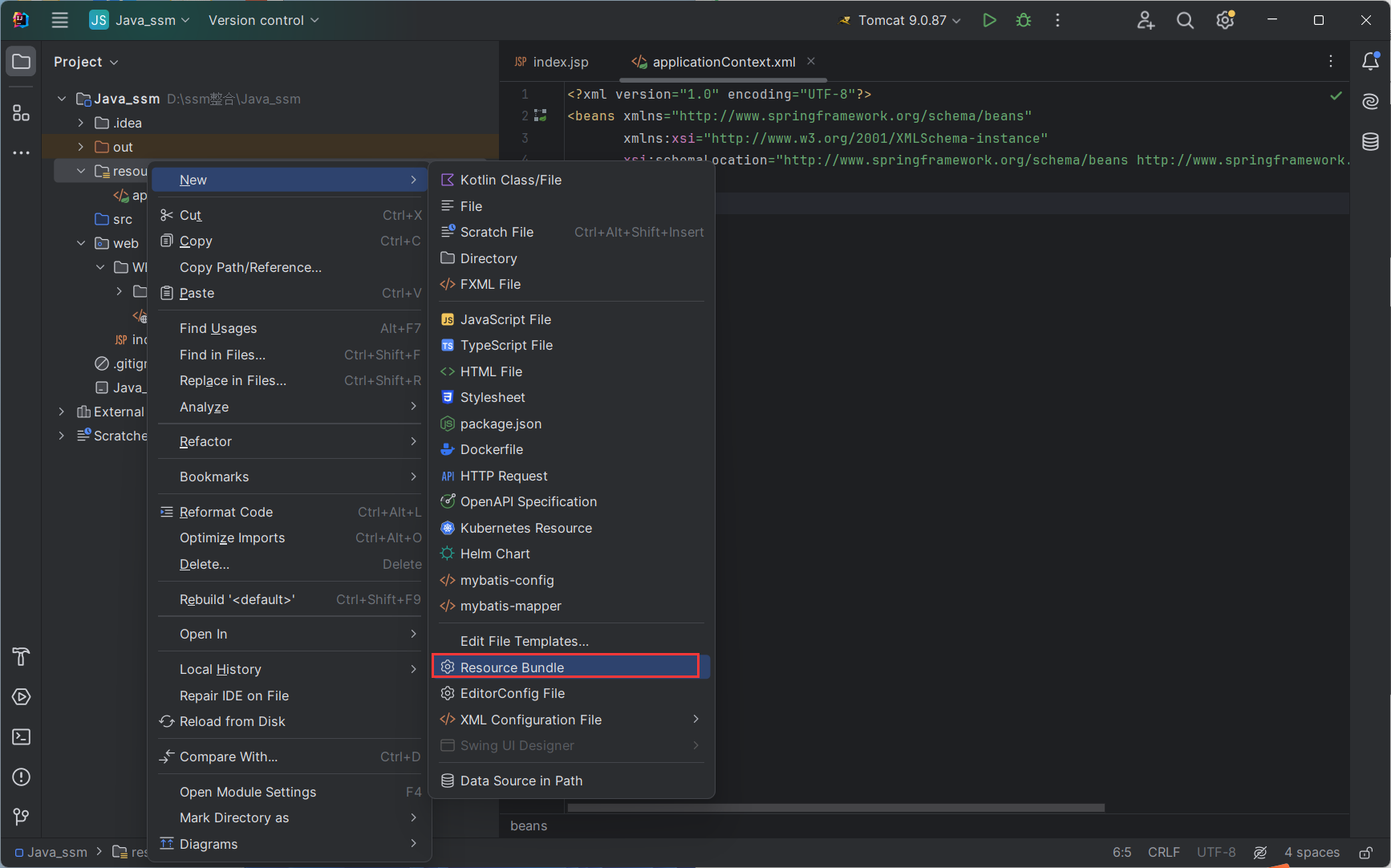Image resolution: width=1391 pixels, height=868 pixels.
Task: Click the 4 spaces indent setting
Action: (1312, 852)
